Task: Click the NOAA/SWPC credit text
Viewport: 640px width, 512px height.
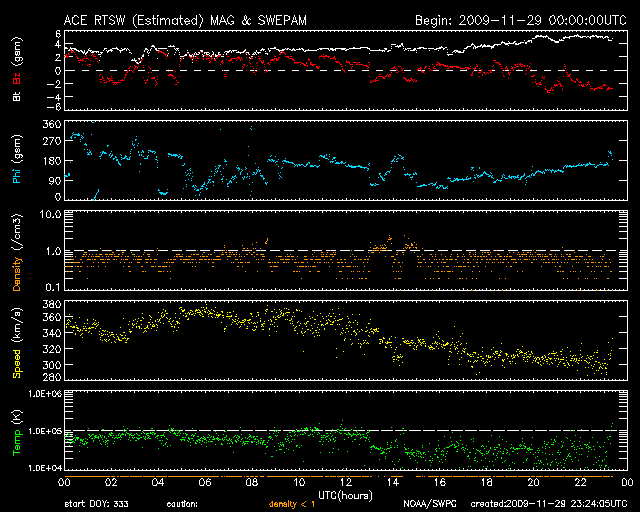Action: [x=429, y=504]
